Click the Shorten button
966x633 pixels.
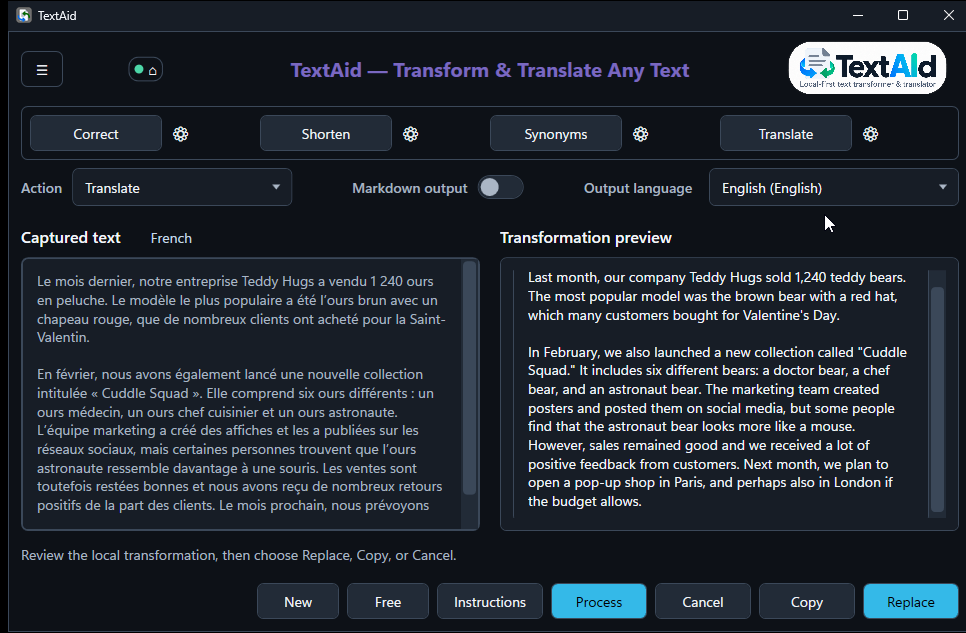[326, 134]
